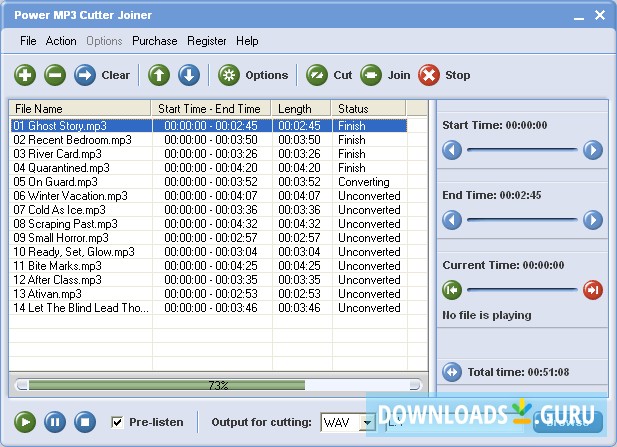Move selected file down with blue arrow

pyautogui.click(x=189, y=75)
